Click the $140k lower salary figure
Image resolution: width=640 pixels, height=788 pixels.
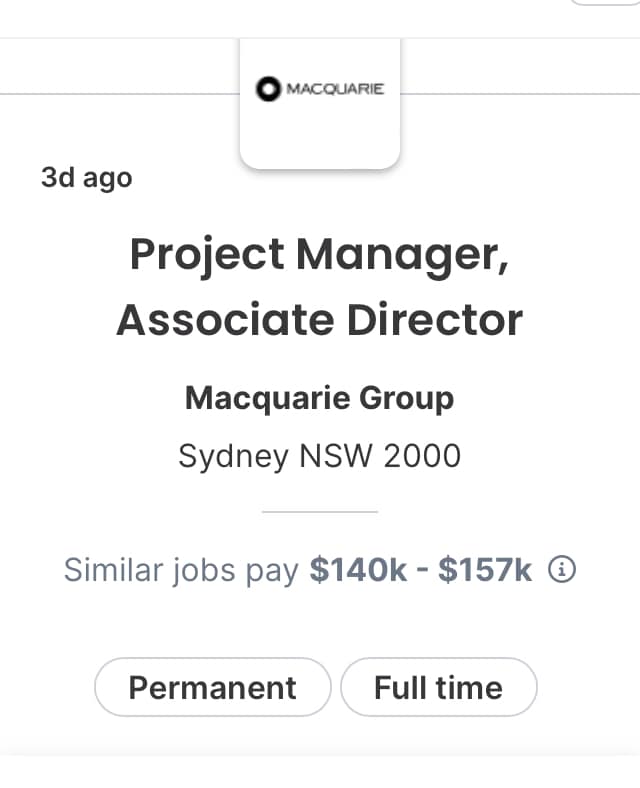[x=358, y=570]
